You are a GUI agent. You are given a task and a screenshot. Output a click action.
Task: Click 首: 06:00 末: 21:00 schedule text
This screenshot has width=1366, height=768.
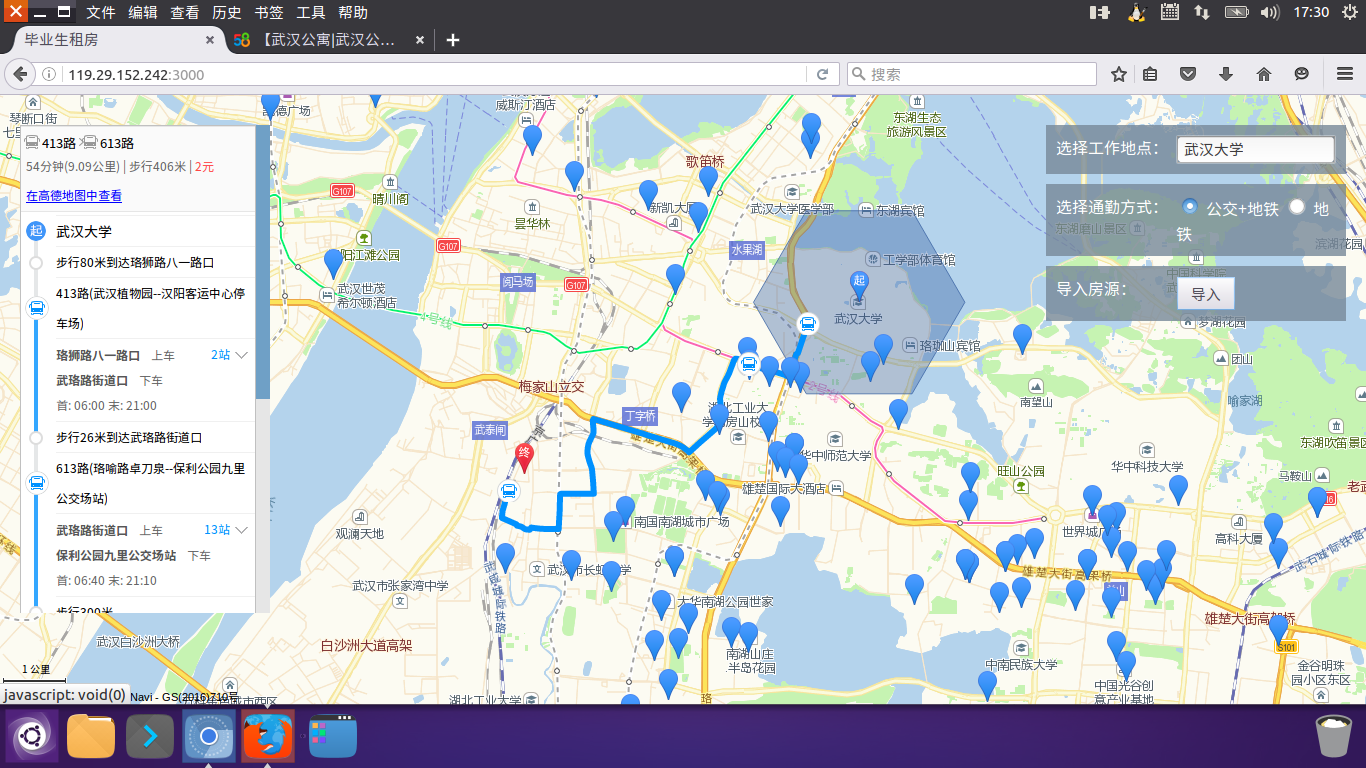point(106,406)
